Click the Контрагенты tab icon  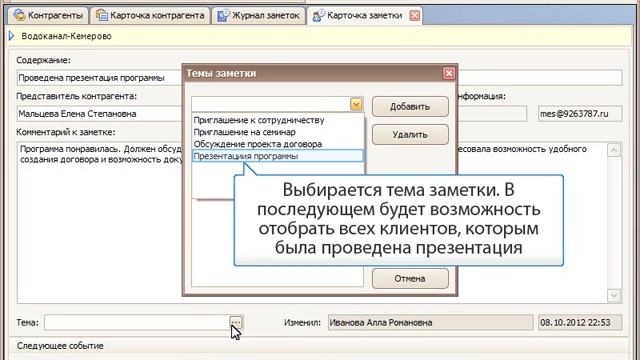tap(19, 16)
